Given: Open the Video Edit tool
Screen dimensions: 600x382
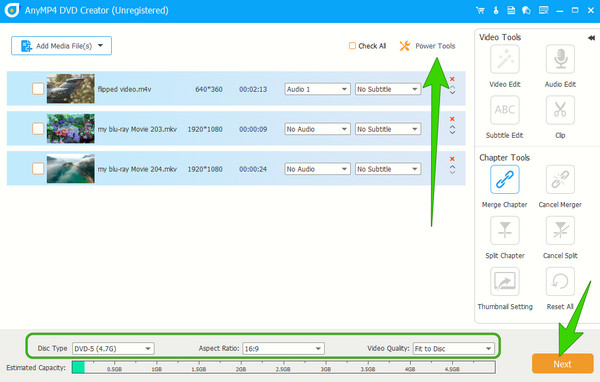Looking at the screenshot, I should click(x=505, y=59).
